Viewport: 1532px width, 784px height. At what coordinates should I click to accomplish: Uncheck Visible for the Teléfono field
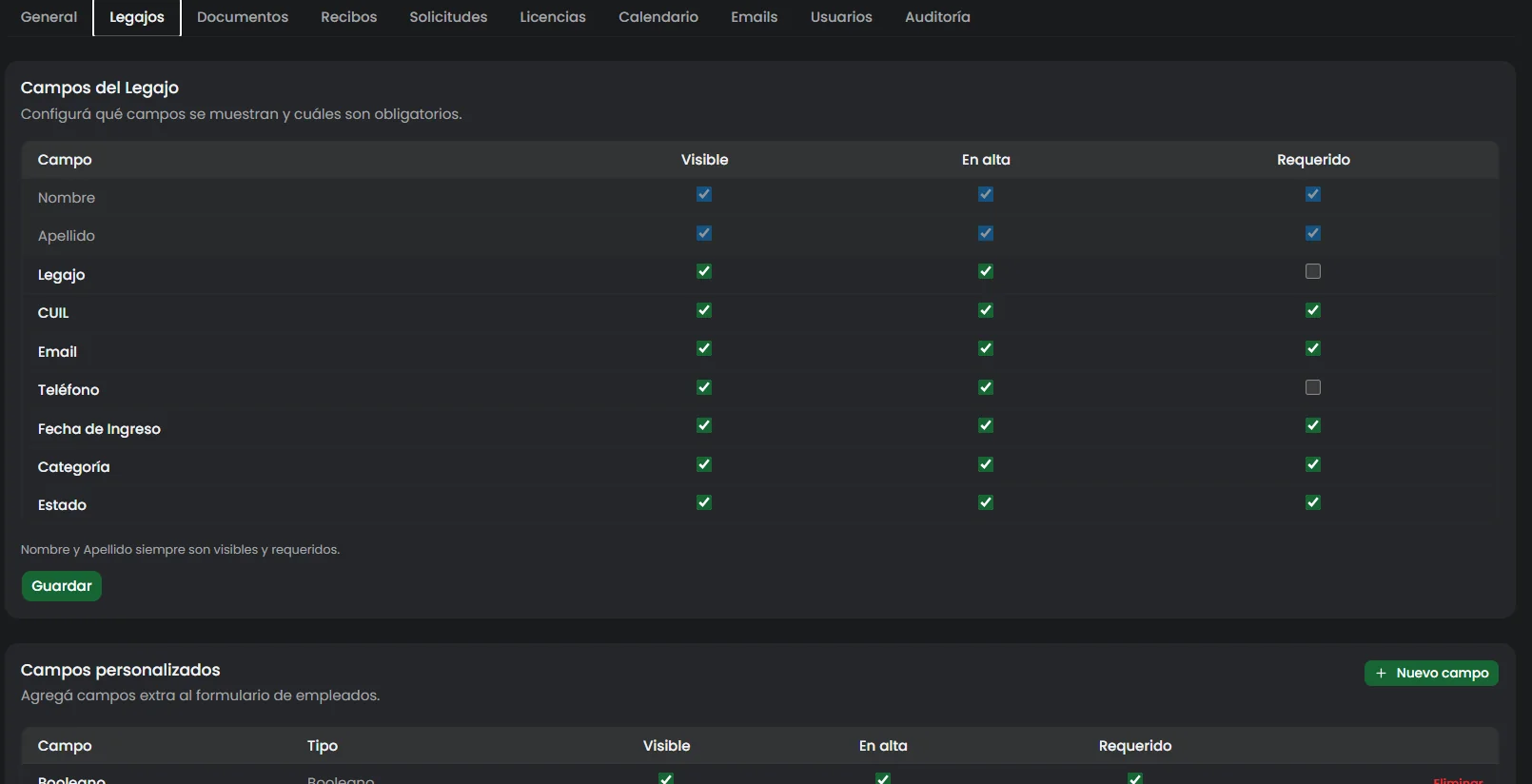(704, 387)
